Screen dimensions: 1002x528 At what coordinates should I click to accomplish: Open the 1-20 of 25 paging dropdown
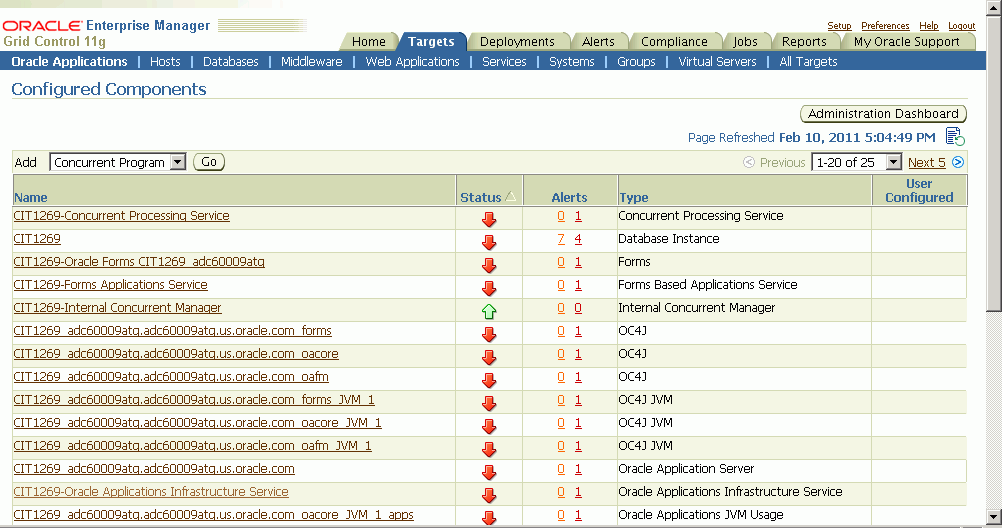point(856,162)
